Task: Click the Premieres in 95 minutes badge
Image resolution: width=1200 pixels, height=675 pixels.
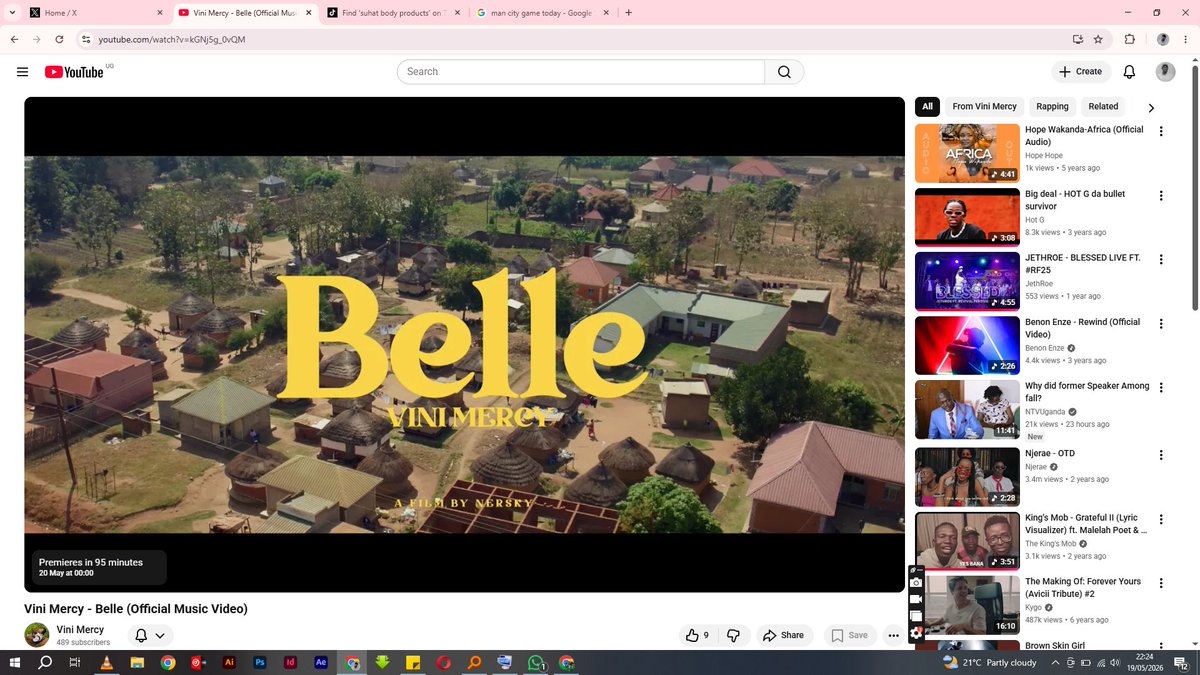Action: pyautogui.click(x=99, y=567)
